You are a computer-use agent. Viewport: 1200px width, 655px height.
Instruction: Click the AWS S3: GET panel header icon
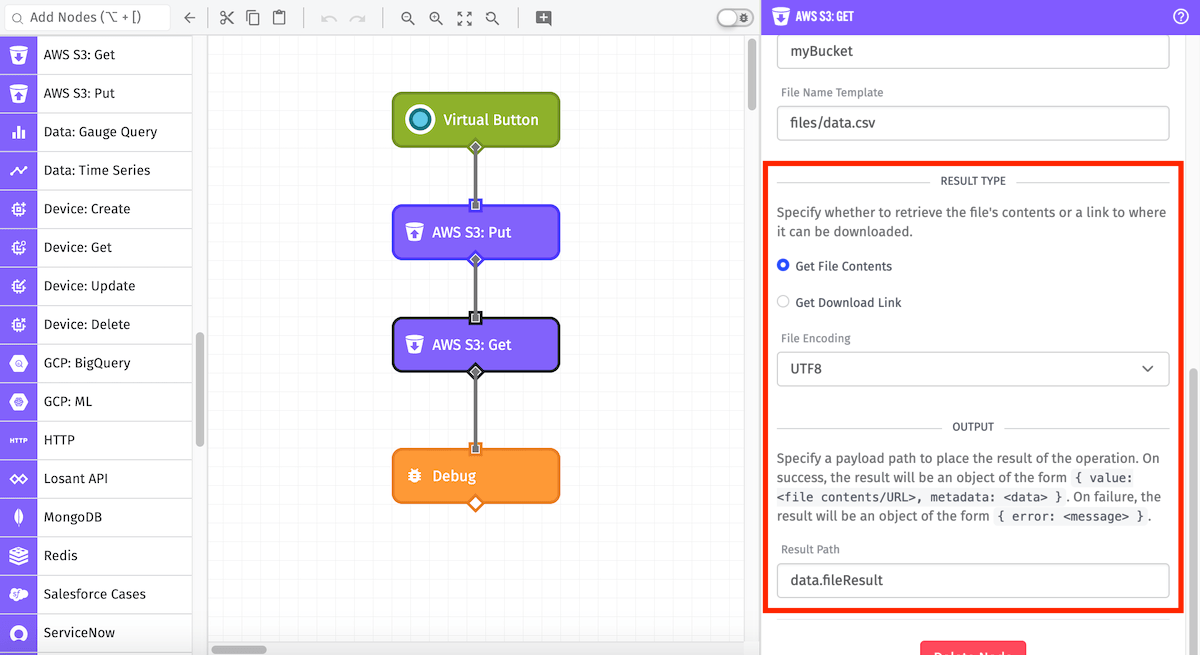(x=781, y=17)
